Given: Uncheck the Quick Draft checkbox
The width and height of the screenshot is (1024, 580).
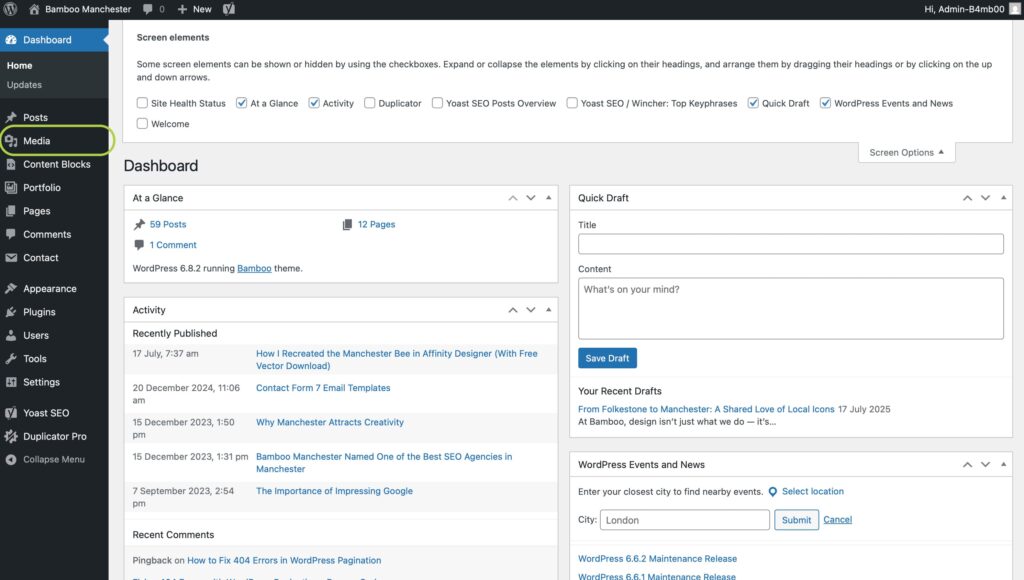Looking at the screenshot, I should point(753,103).
